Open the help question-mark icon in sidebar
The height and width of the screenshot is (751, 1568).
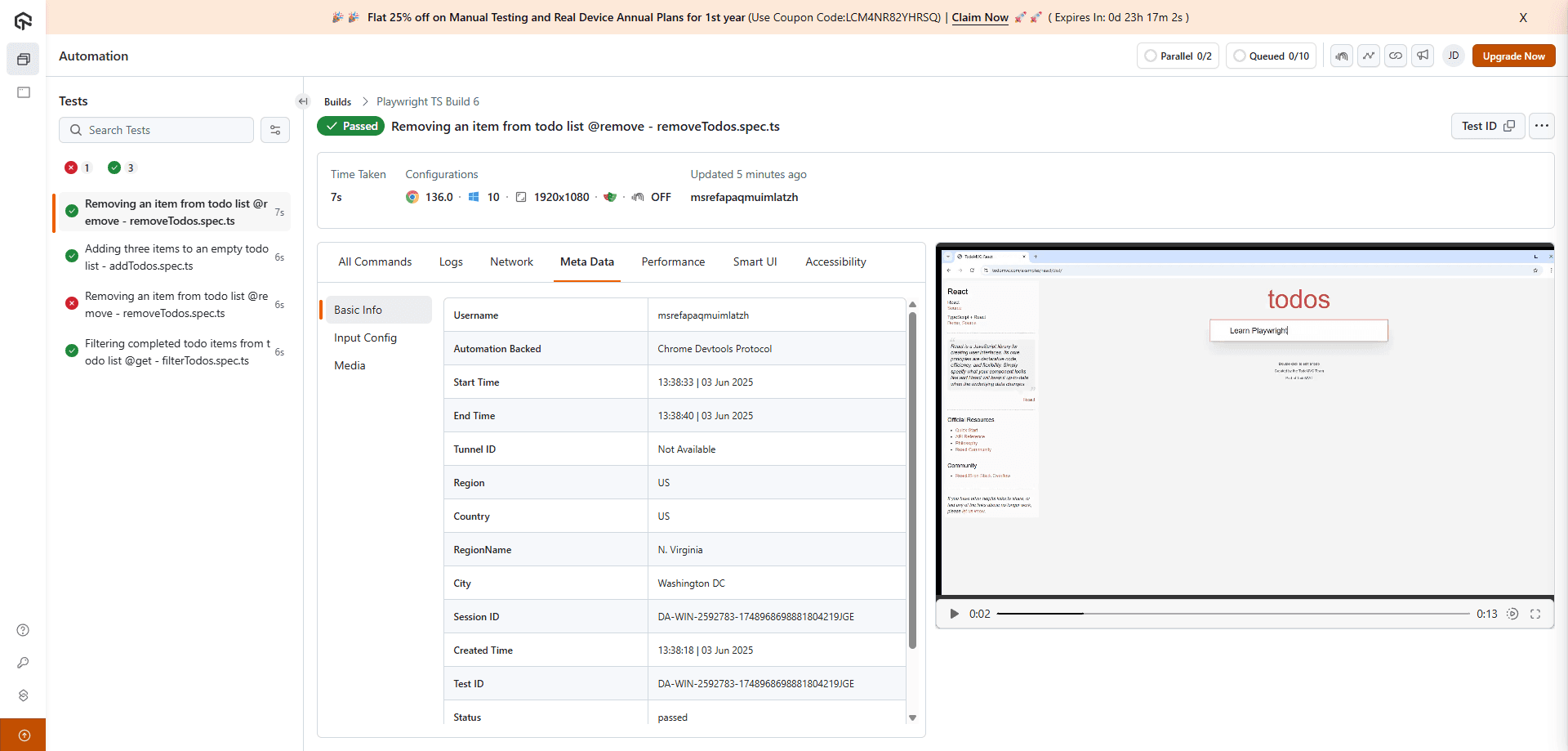pos(23,630)
